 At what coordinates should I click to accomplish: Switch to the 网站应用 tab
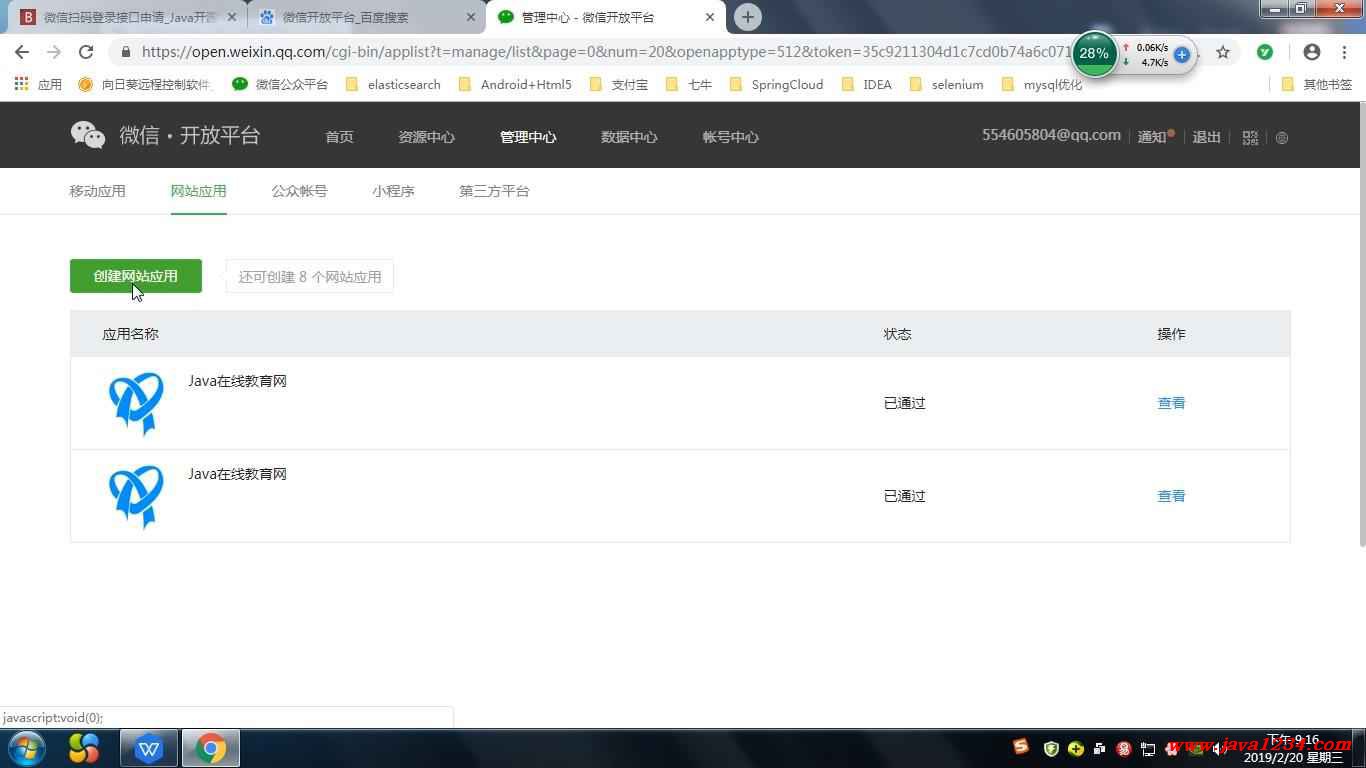pyautogui.click(x=198, y=191)
